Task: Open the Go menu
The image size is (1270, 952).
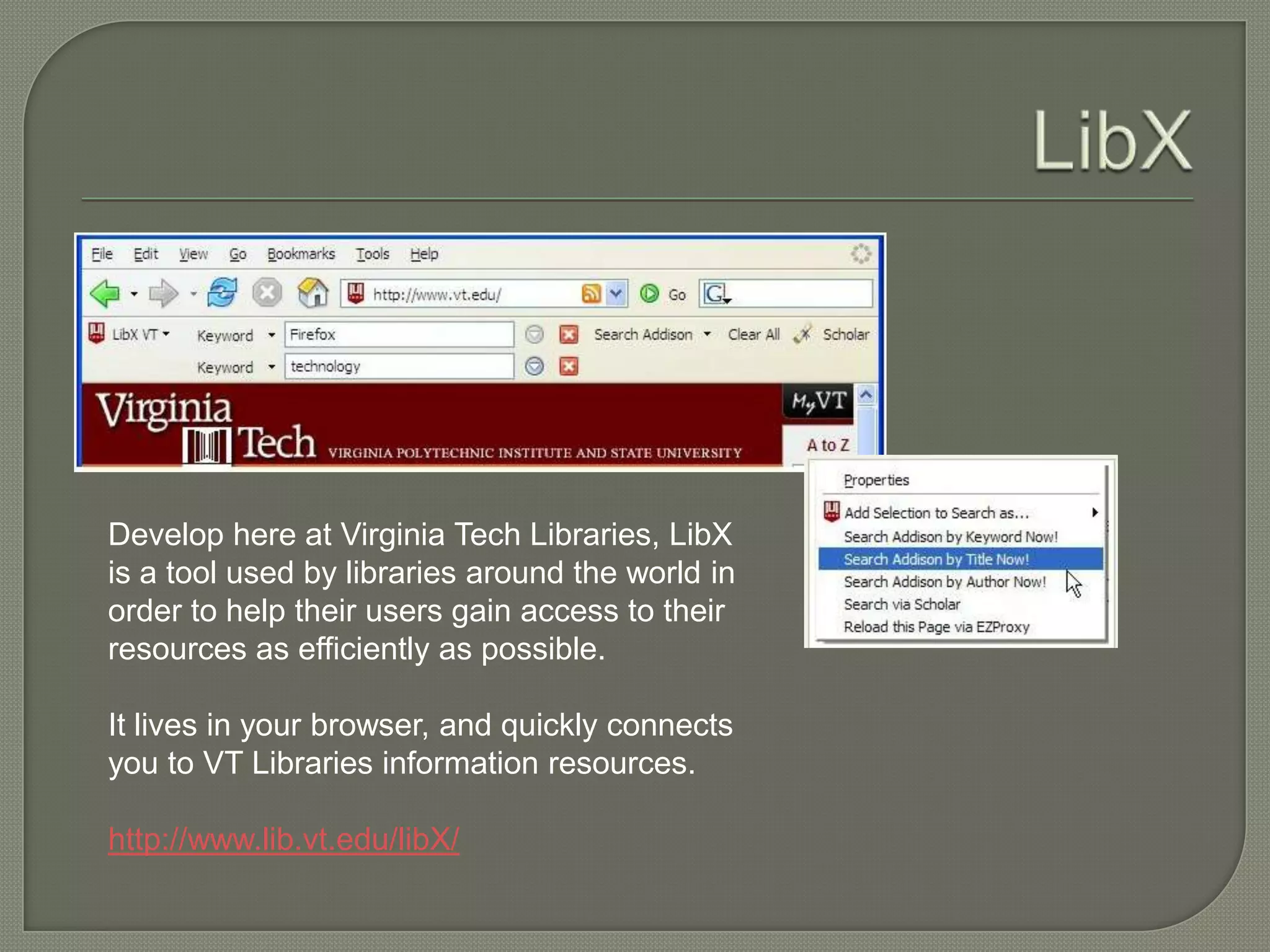Action: click(x=238, y=254)
